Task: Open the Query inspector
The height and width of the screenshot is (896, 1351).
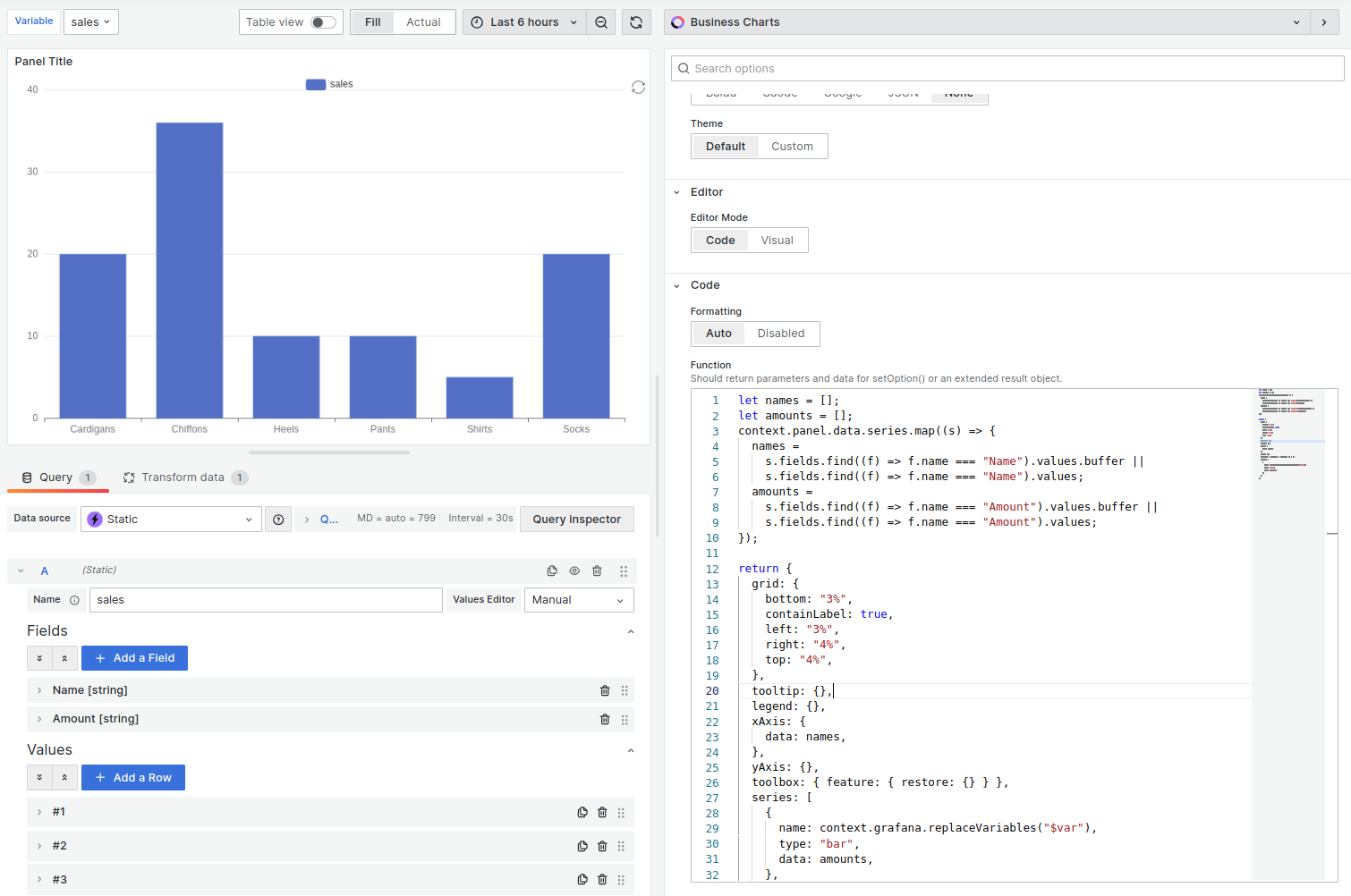Action: [x=576, y=519]
